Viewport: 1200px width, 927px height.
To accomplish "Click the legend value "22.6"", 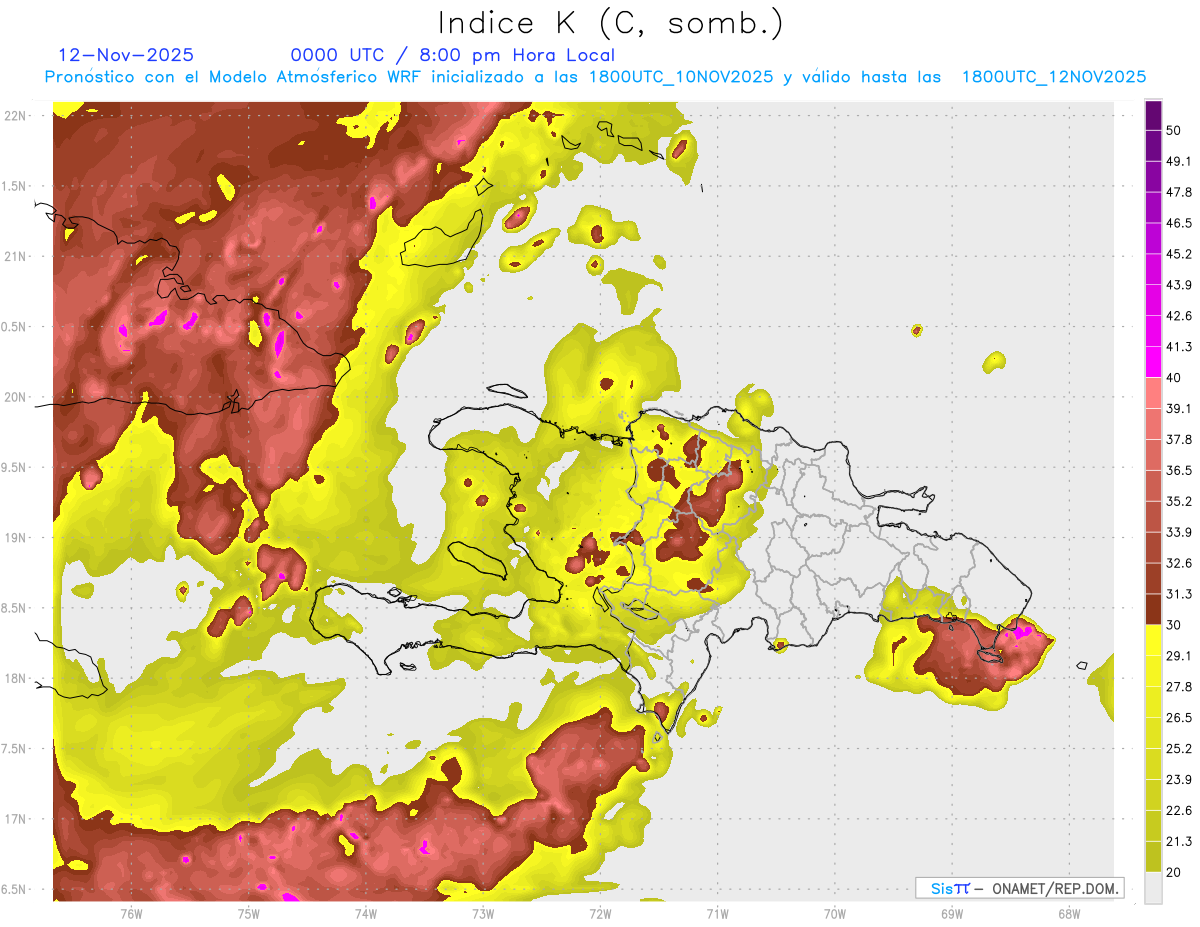I will click(1180, 811).
